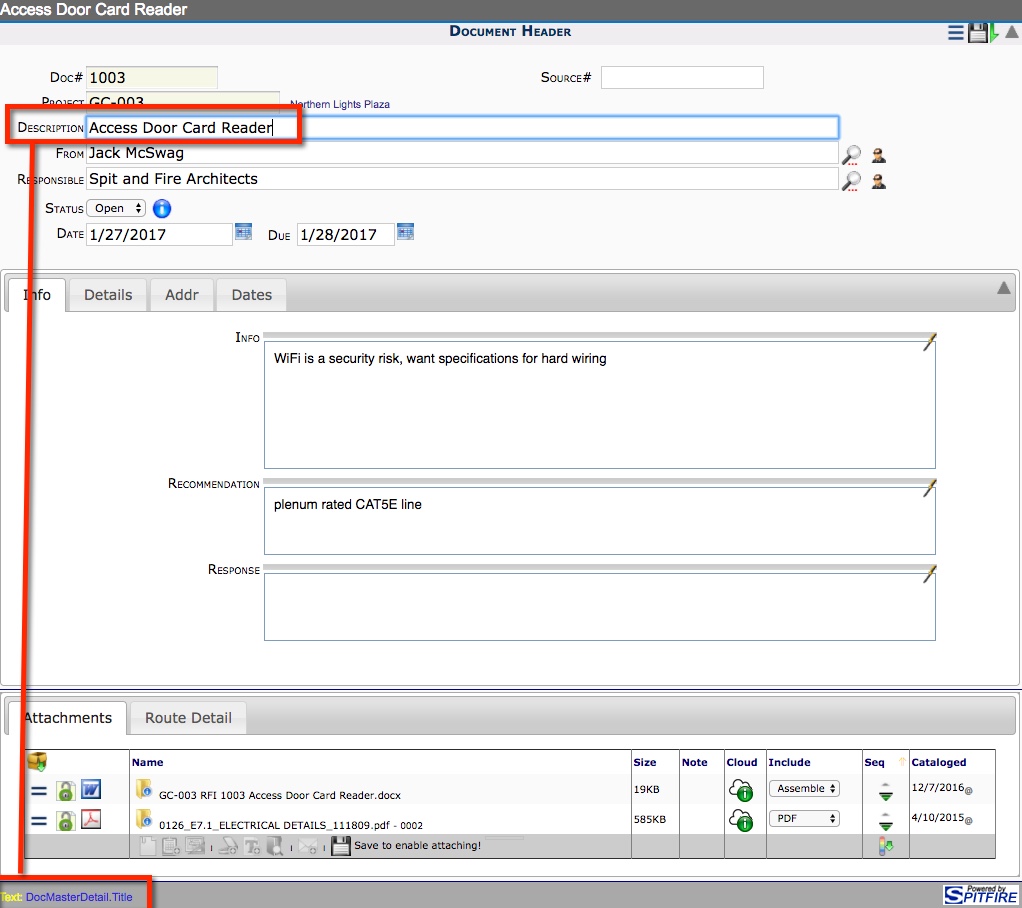This screenshot has width=1022, height=908.
Task: Click the Spitfire logo in the footer
Action: tap(981, 894)
